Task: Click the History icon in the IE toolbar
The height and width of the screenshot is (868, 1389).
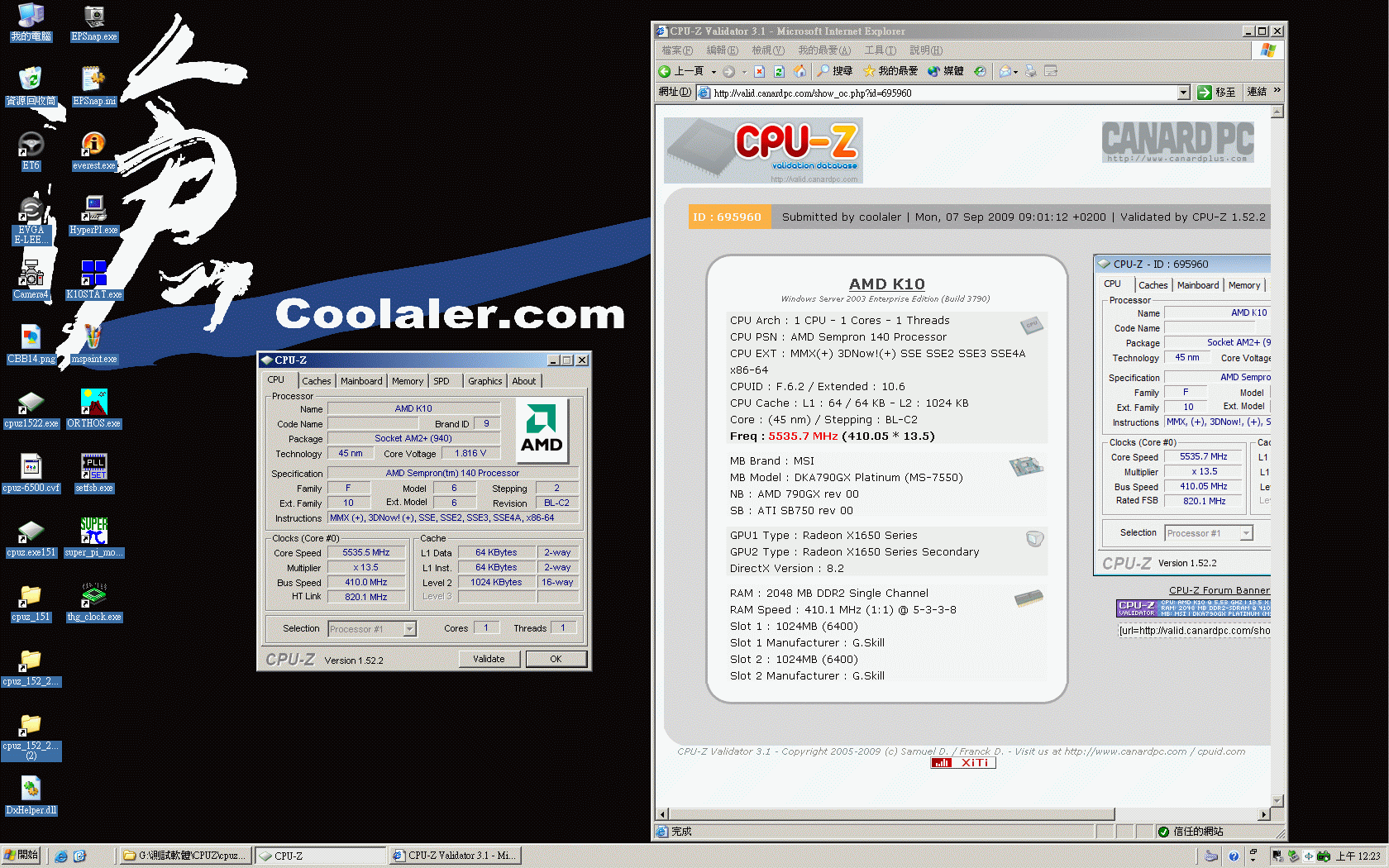Action: (980, 71)
